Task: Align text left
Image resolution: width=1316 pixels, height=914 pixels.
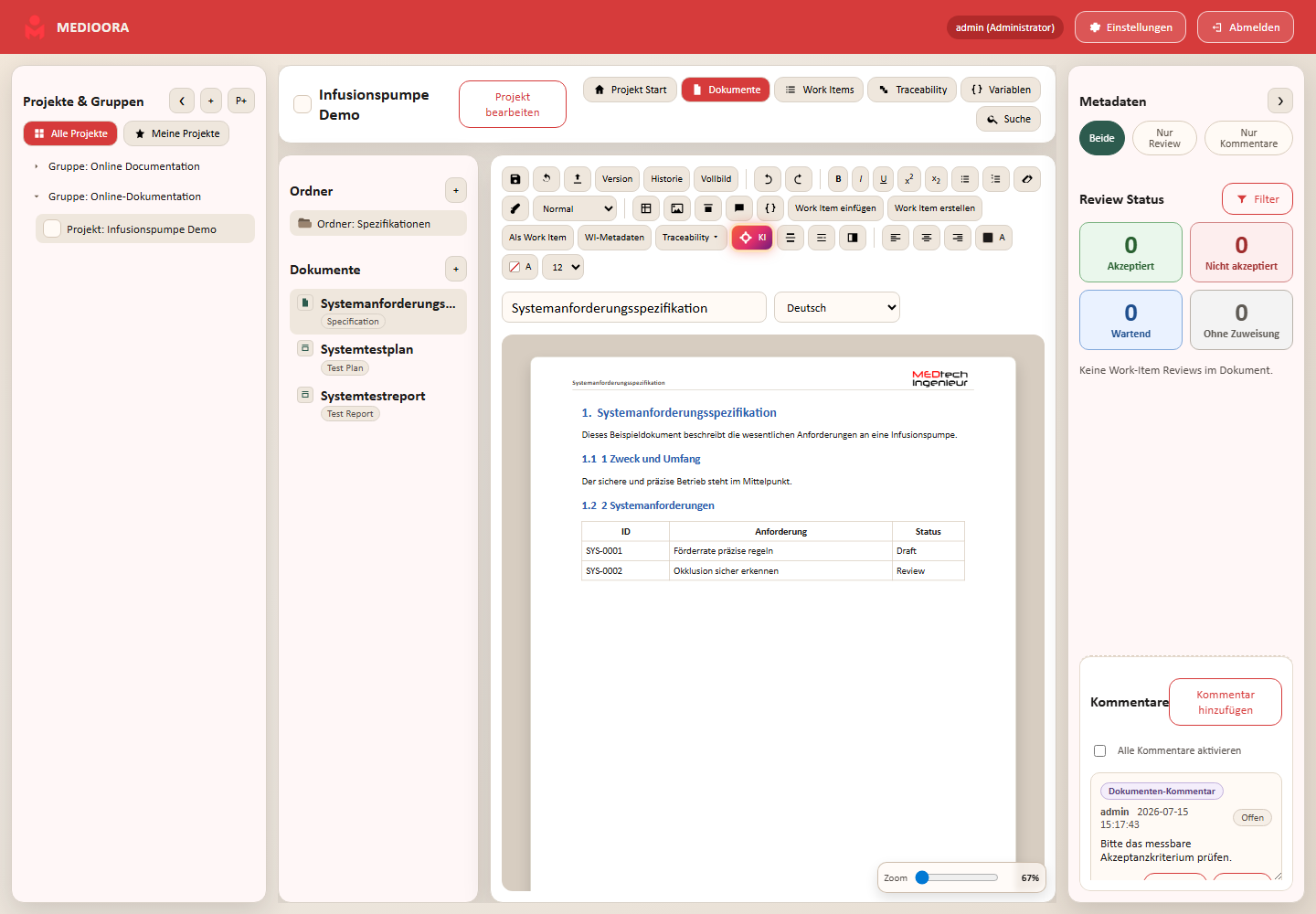Action: tap(896, 238)
